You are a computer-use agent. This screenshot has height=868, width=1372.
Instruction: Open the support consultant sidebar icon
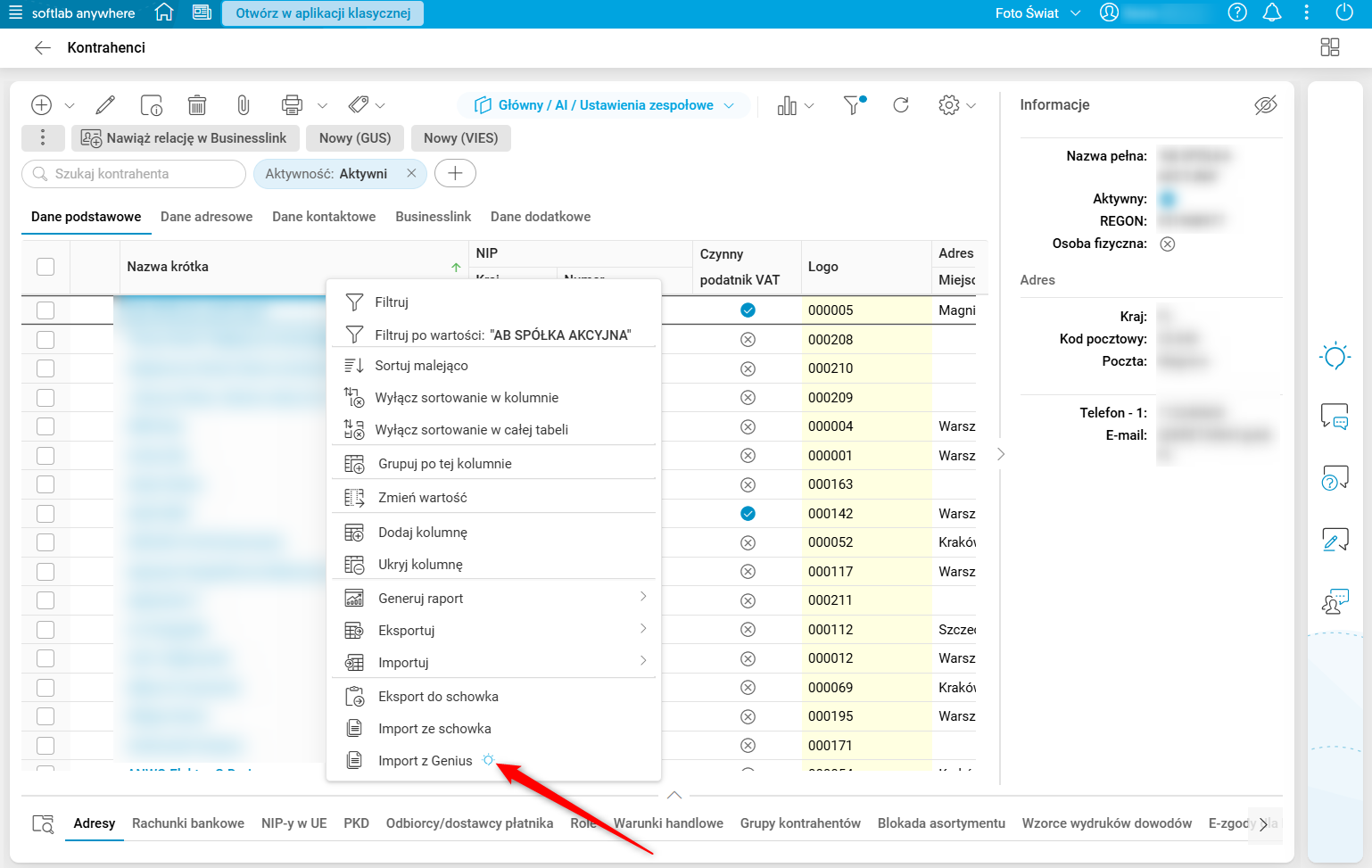(x=1335, y=600)
